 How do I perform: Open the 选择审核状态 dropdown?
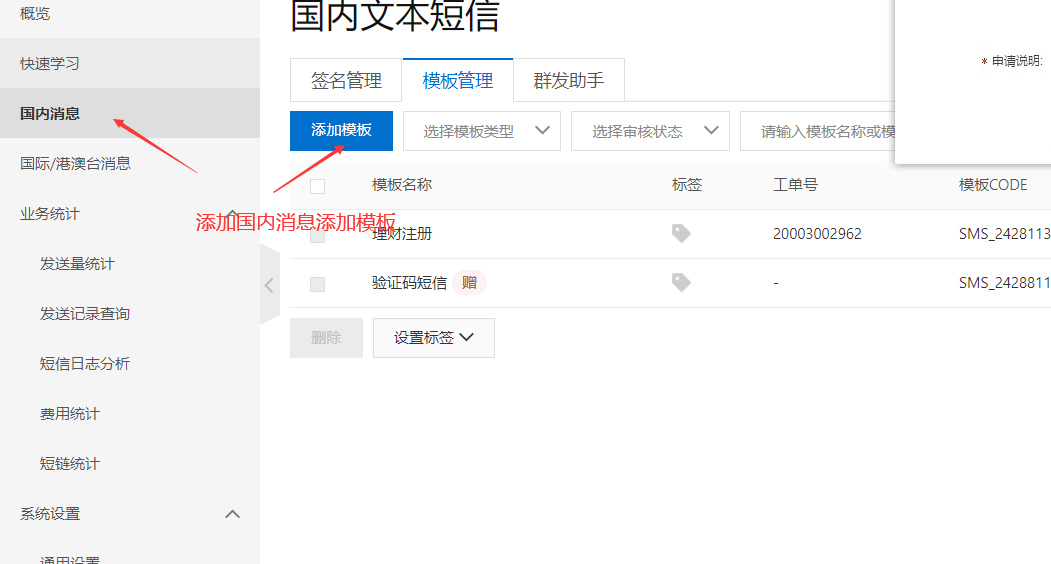coord(650,131)
